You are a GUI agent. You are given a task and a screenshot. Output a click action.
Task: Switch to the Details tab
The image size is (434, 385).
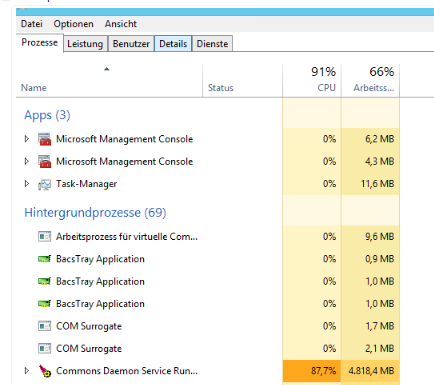coord(173,44)
